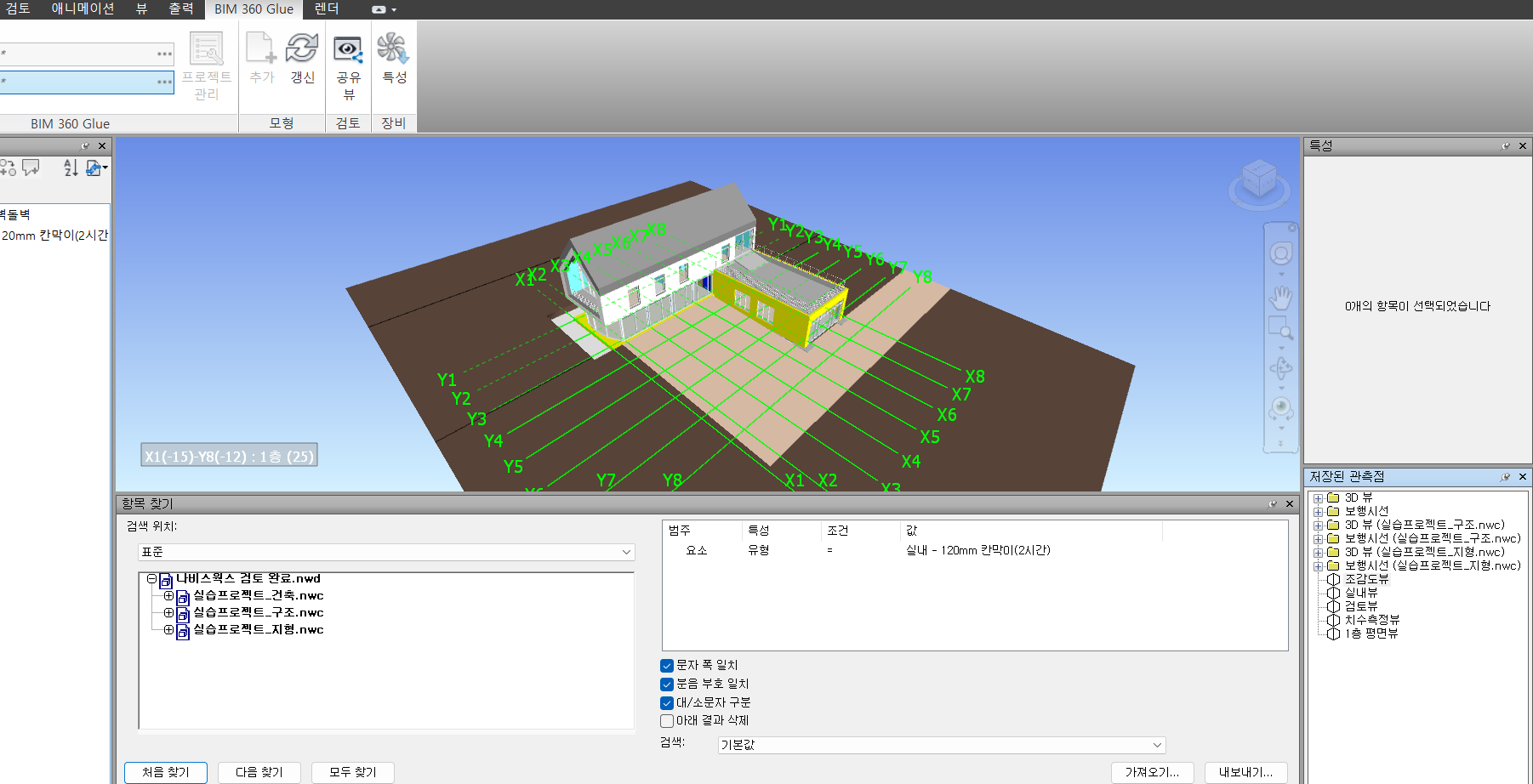Click the ViewCube in the 3D viewport
1533x784 pixels.
click(1259, 180)
